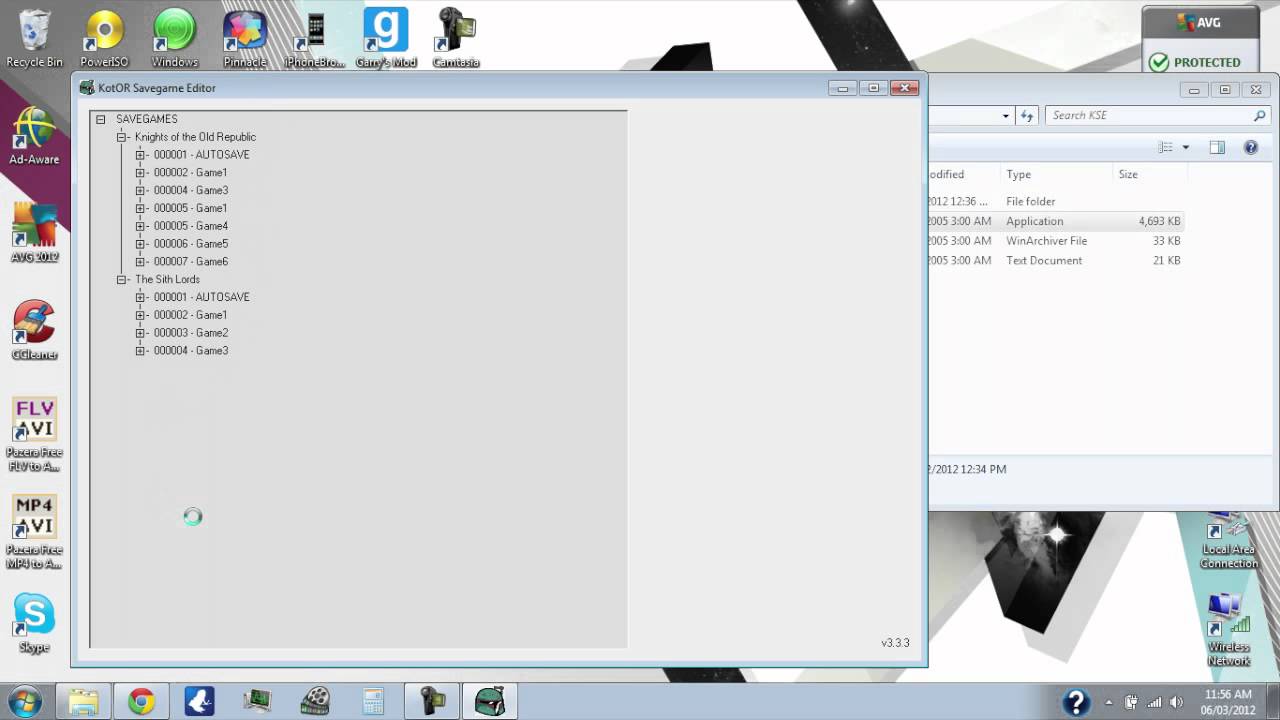The width and height of the screenshot is (1280, 720).
Task: Select the 000005 - Game1 save entry
Action: tap(191, 208)
